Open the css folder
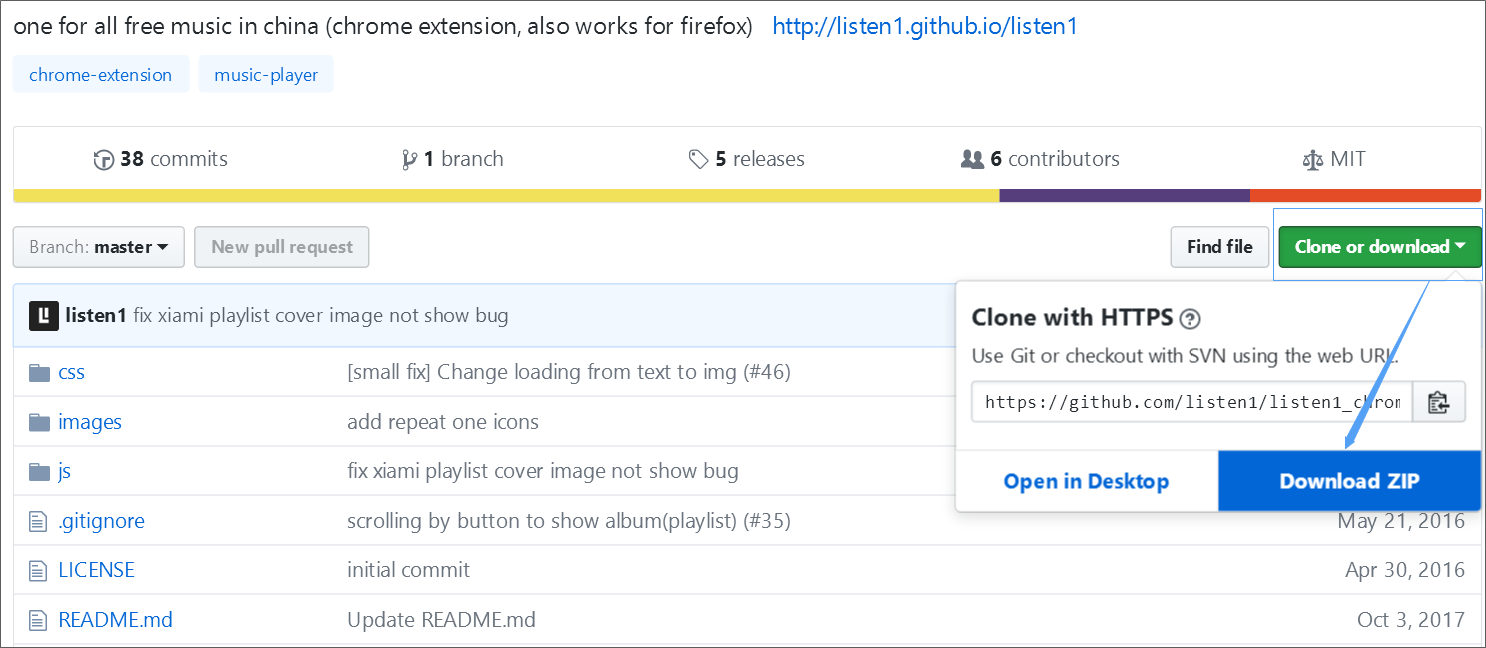The width and height of the screenshot is (1486, 648). [x=71, y=372]
